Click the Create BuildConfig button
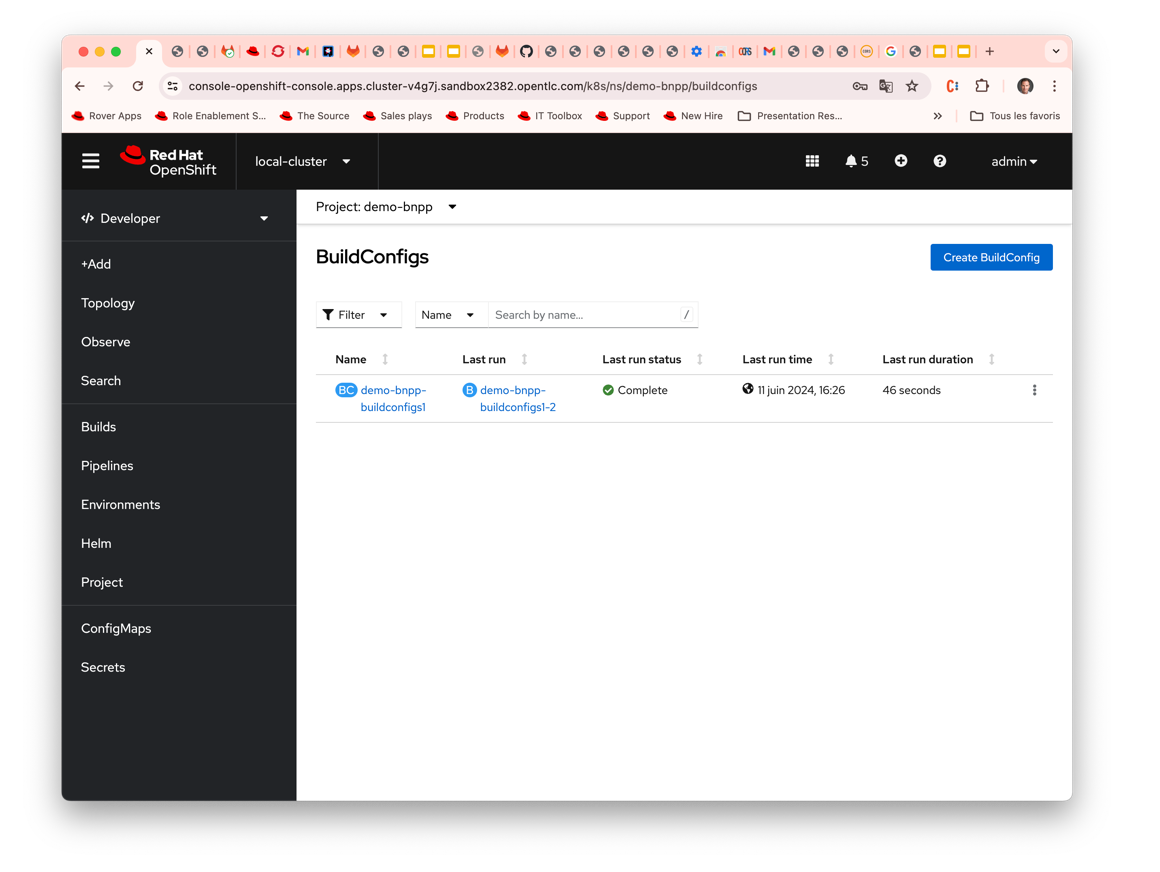Viewport: 1160px width, 872px height. (991, 257)
